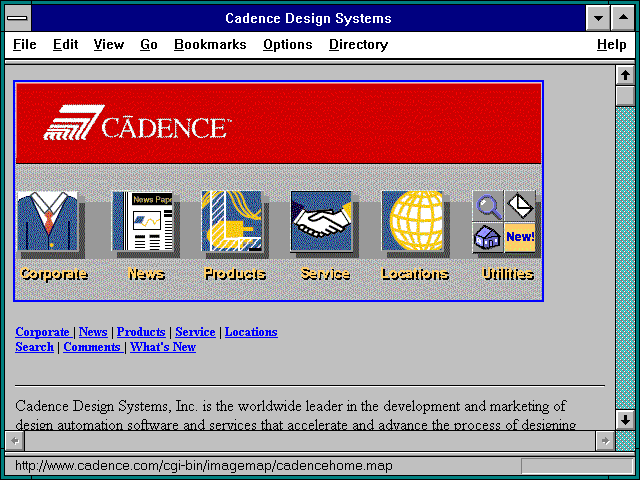Image resolution: width=640 pixels, height=480 pixels.
Task: Click the yellow Service label in the image map
Action: 325,274
